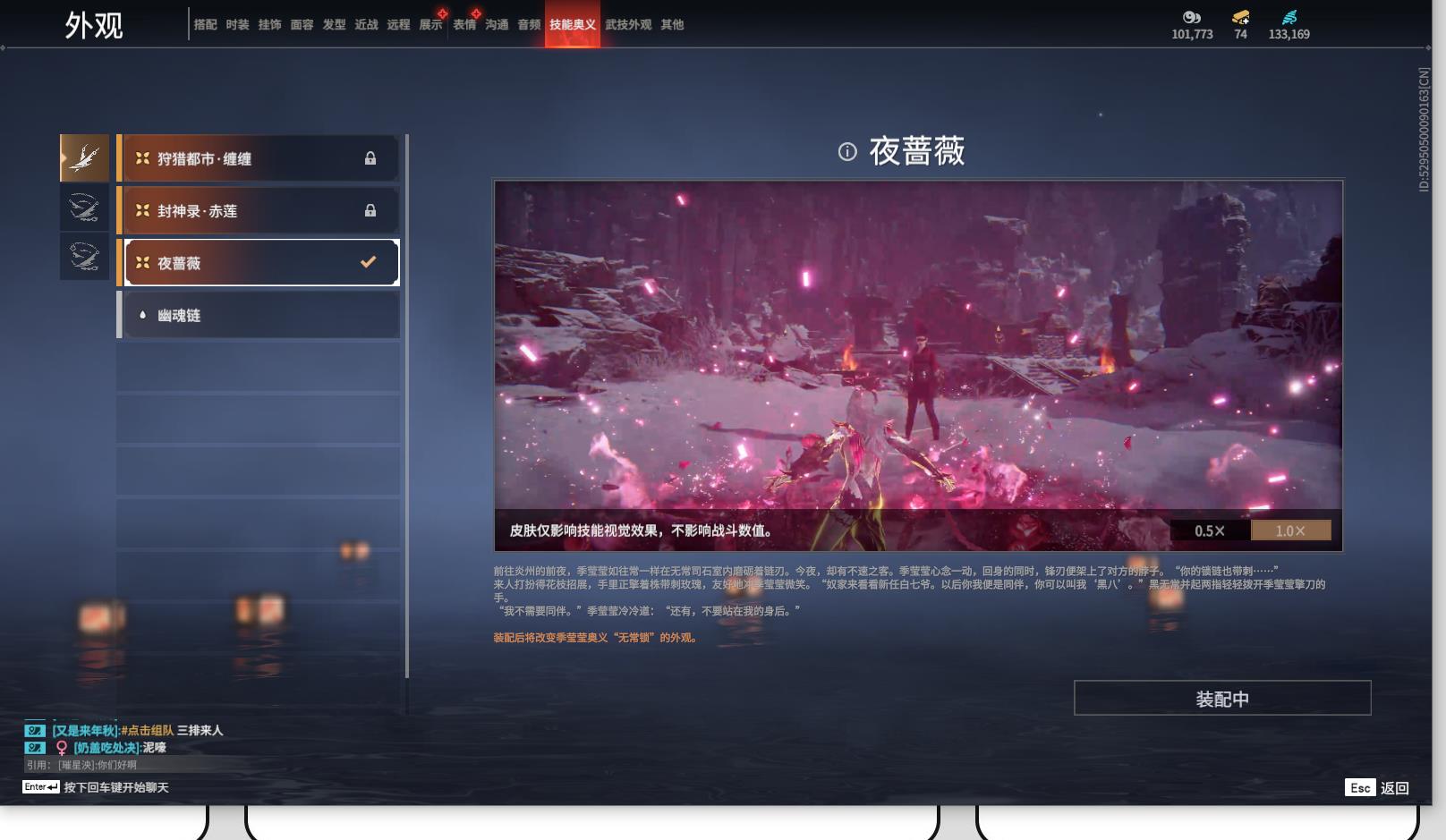
Task: Click the skin list scrollbar
Action: tap(407, 405)
